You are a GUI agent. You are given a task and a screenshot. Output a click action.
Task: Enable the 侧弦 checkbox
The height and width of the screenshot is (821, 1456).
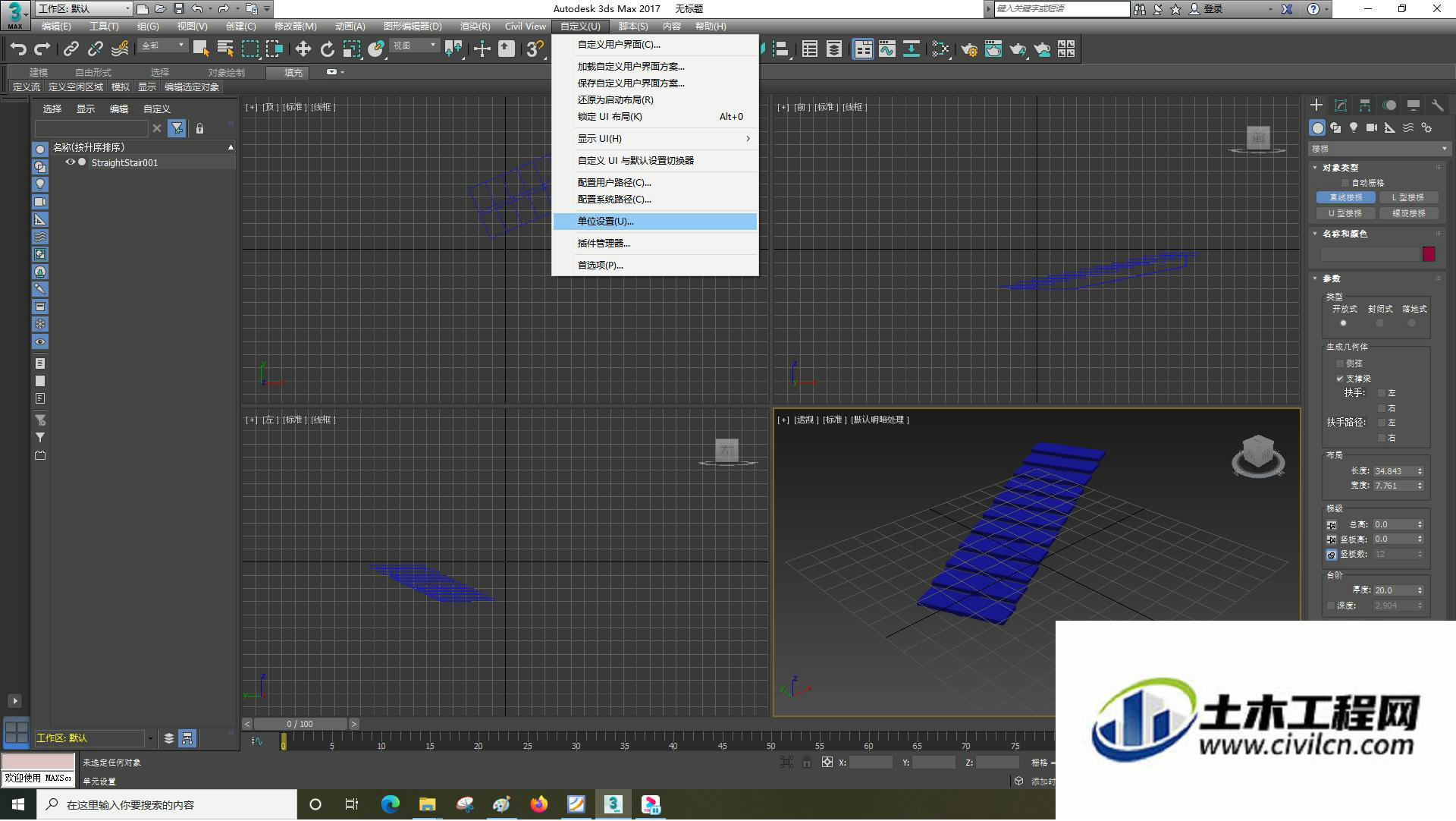tap(1340, 363)
